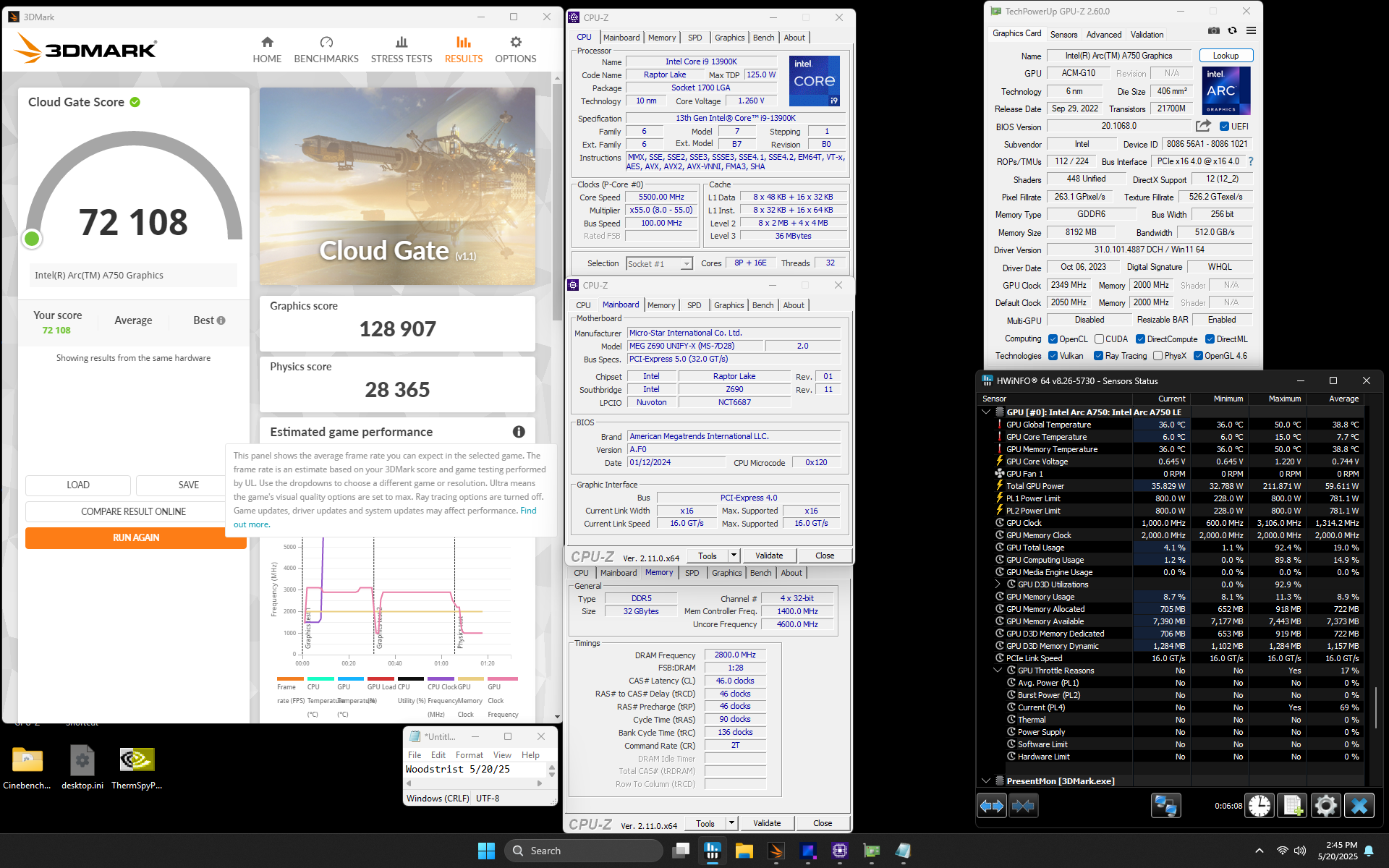Close HWiNFO sensors with the blue X button
1389x868 pixels.
click(x=1359, y=806)
